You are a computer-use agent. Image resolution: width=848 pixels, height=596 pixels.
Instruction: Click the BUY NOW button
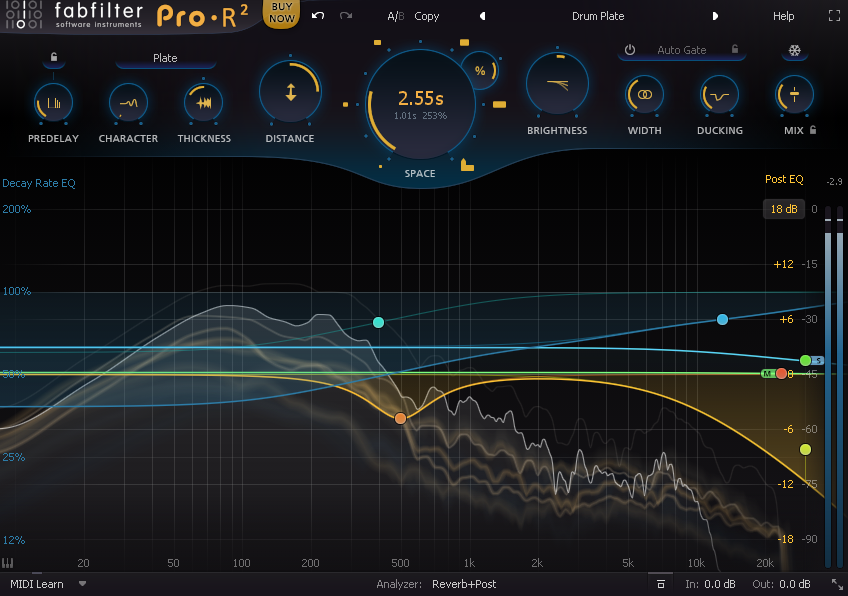point(281,15)
